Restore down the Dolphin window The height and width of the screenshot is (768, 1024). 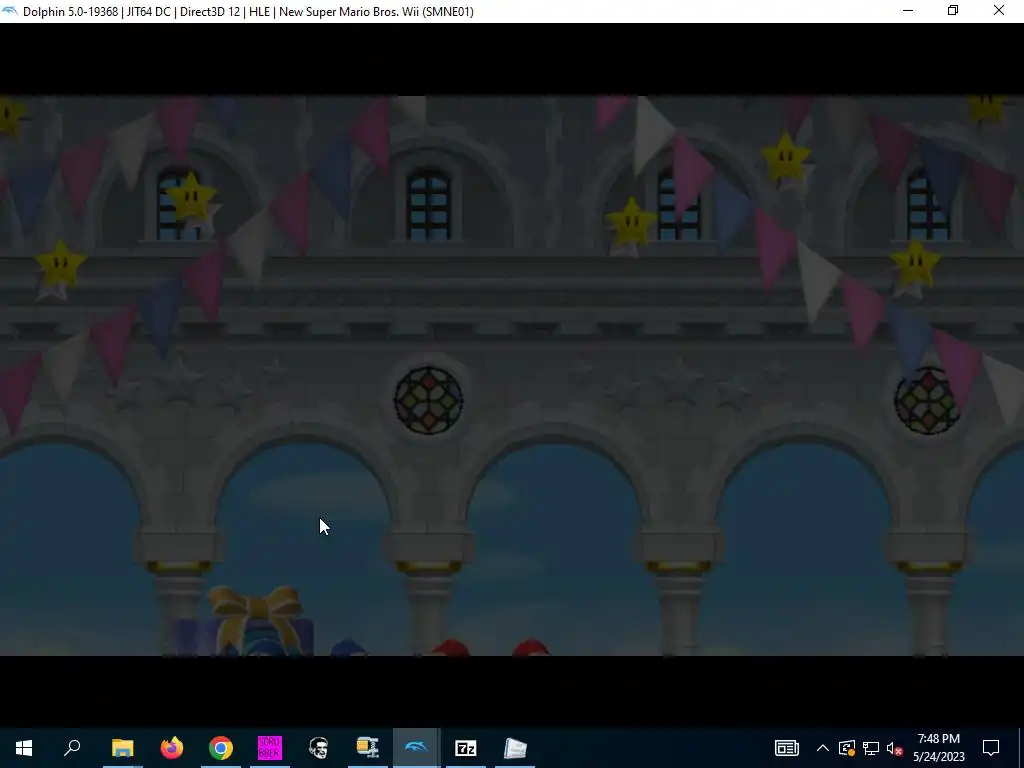(953, 10)
